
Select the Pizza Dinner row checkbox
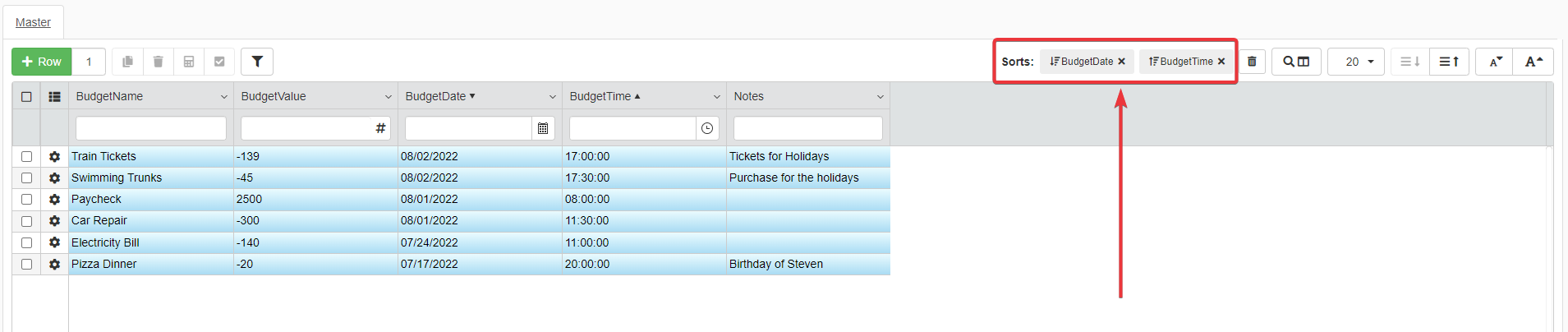[x=26, y=265]
